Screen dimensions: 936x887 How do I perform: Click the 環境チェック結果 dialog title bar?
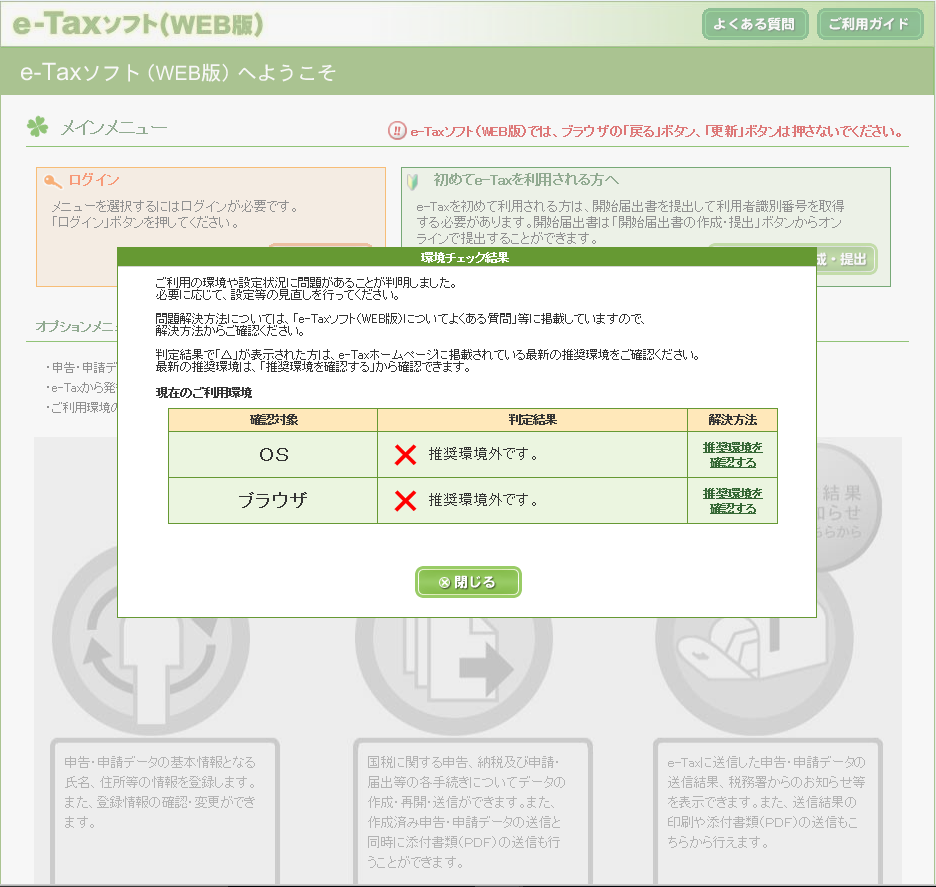tap(467, 257)
